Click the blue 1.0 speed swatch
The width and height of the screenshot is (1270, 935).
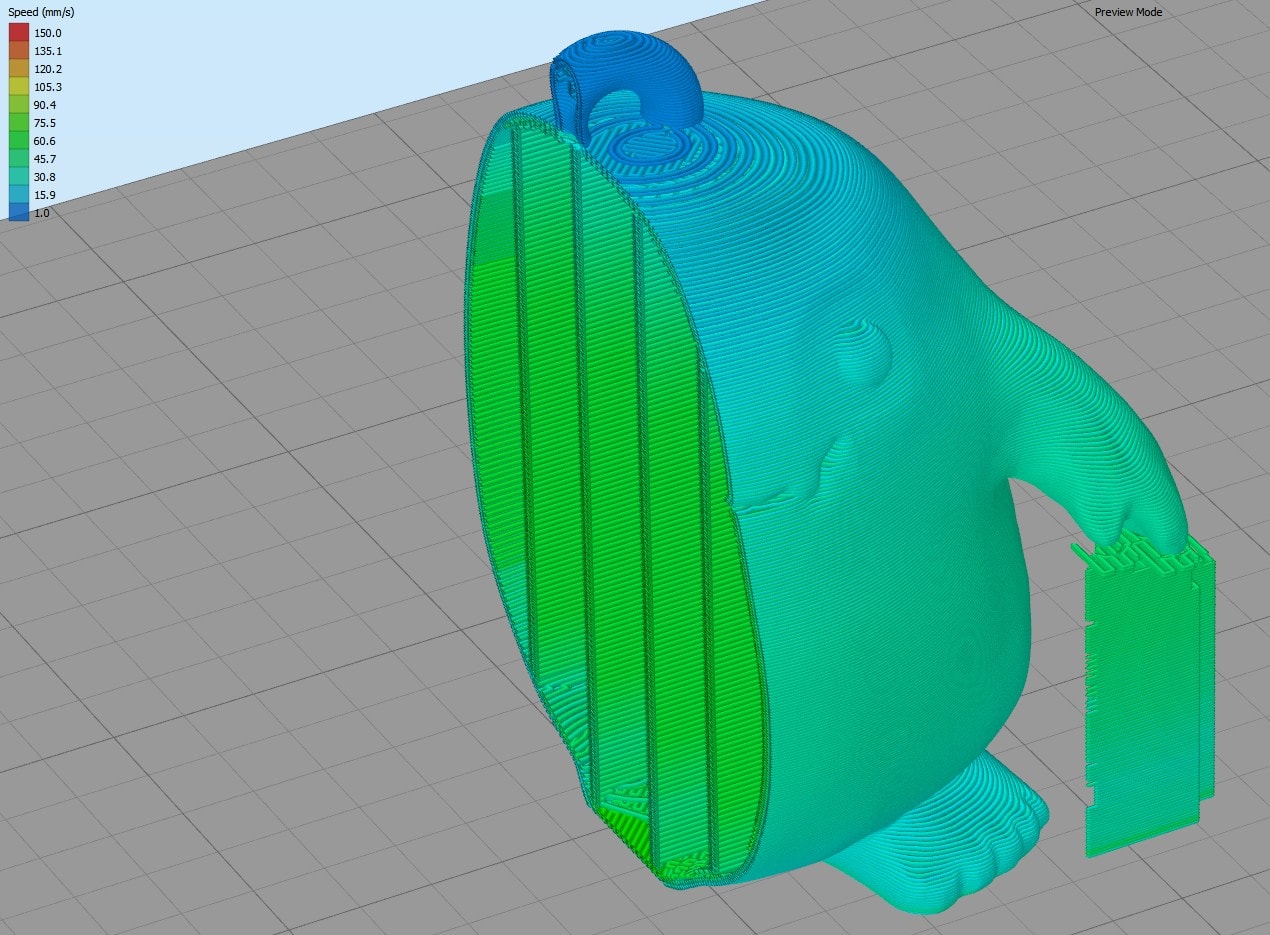[19, 212]
